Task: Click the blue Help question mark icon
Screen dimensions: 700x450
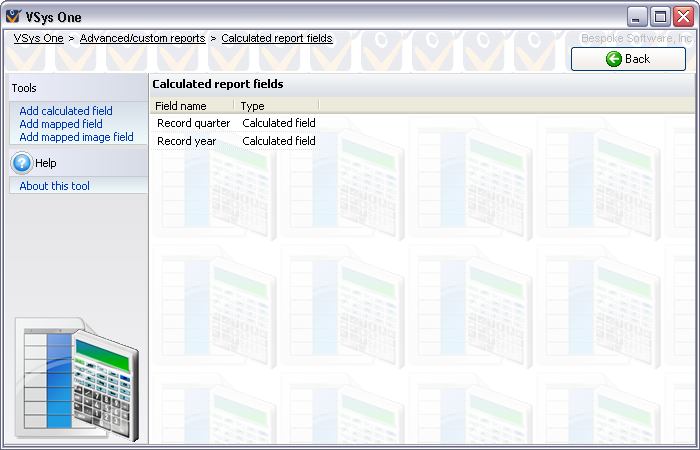Action: [22, 163]
